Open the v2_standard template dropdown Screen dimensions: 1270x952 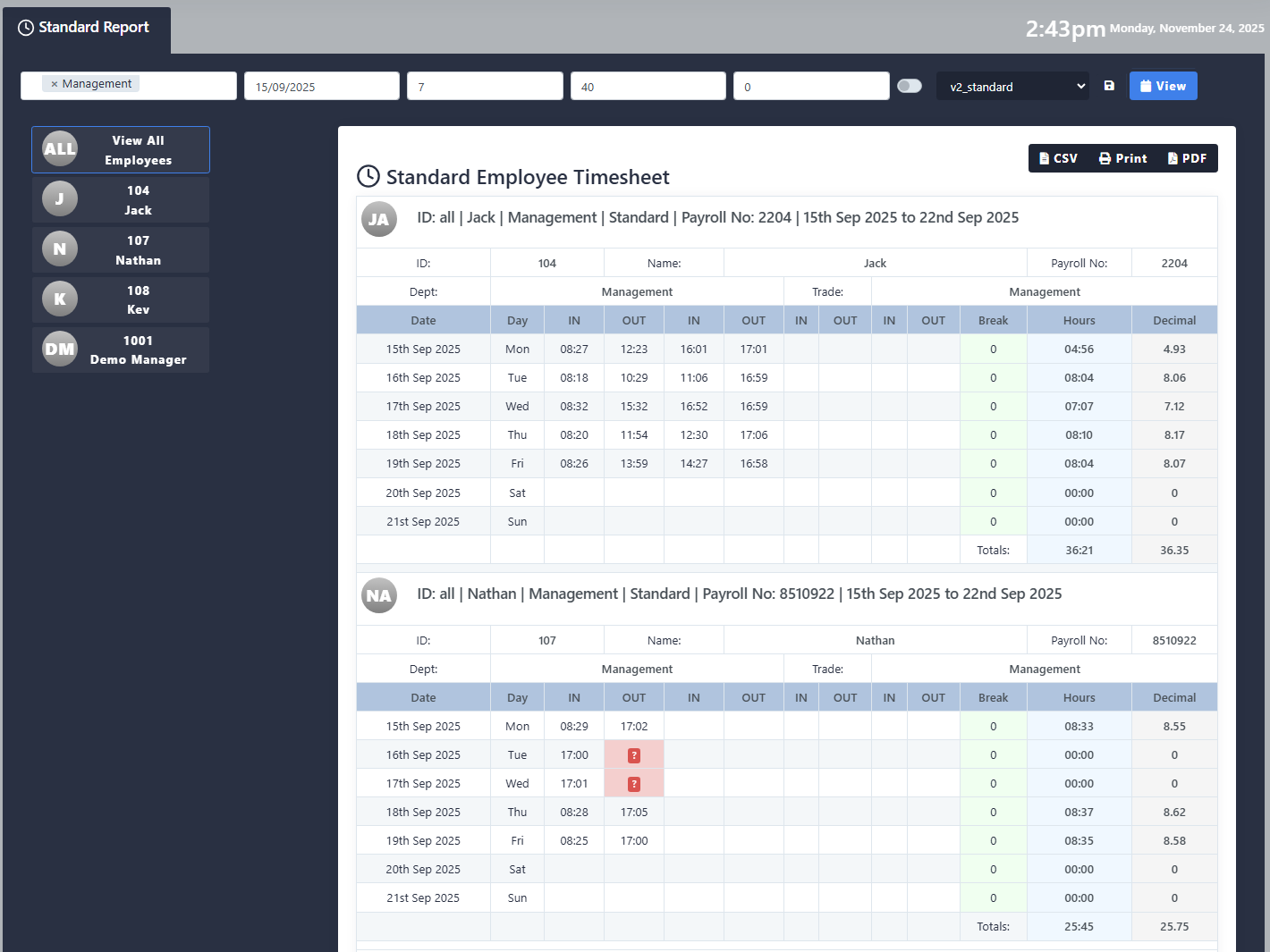pyautogui.click(x=1013, y=86)
